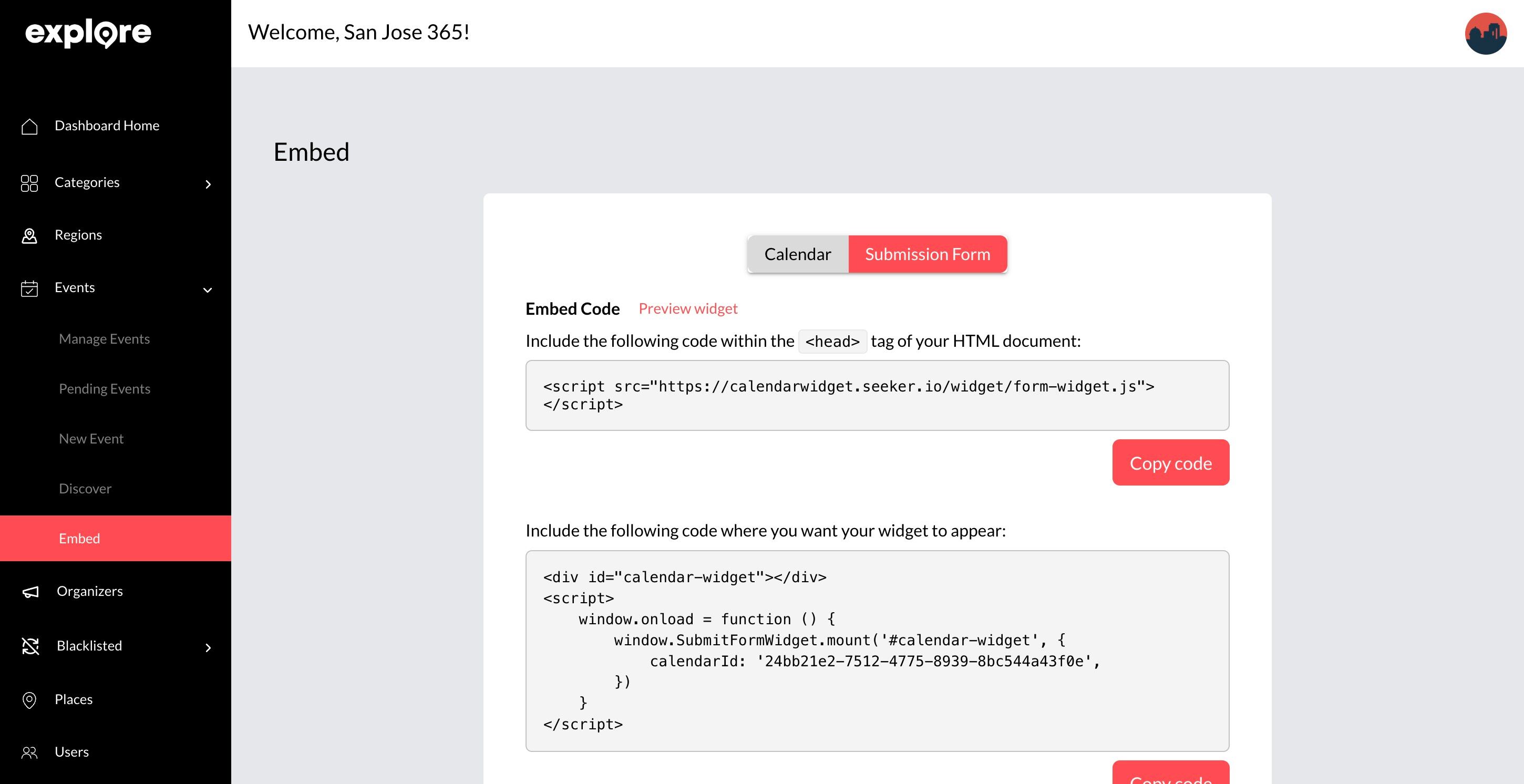Viewport: 1524px width, 784px height.
Task: Click inside the calendar-widget code box
Action: click(x=877, y=651)
